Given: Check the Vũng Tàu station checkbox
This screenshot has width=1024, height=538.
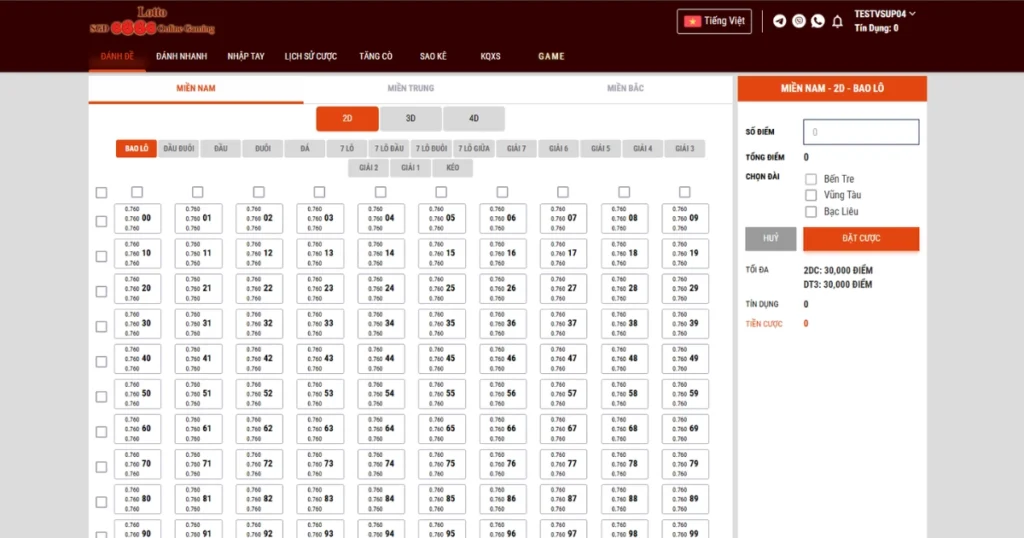Looking at the screenshot, I should click(x=810, y=195).
